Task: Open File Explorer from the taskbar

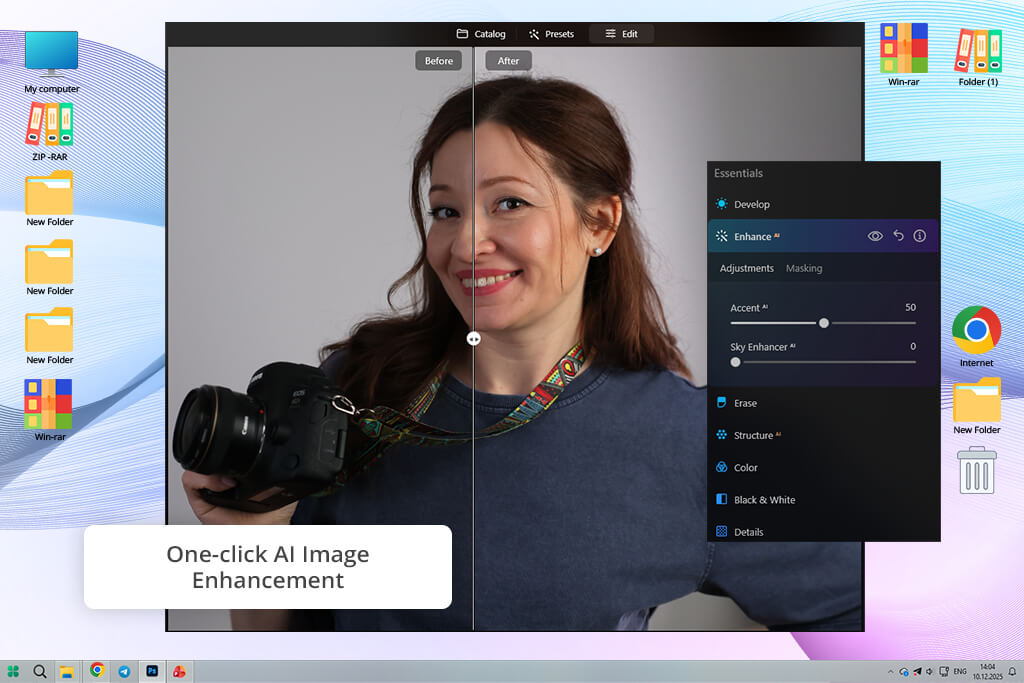Action: [67, 671]
